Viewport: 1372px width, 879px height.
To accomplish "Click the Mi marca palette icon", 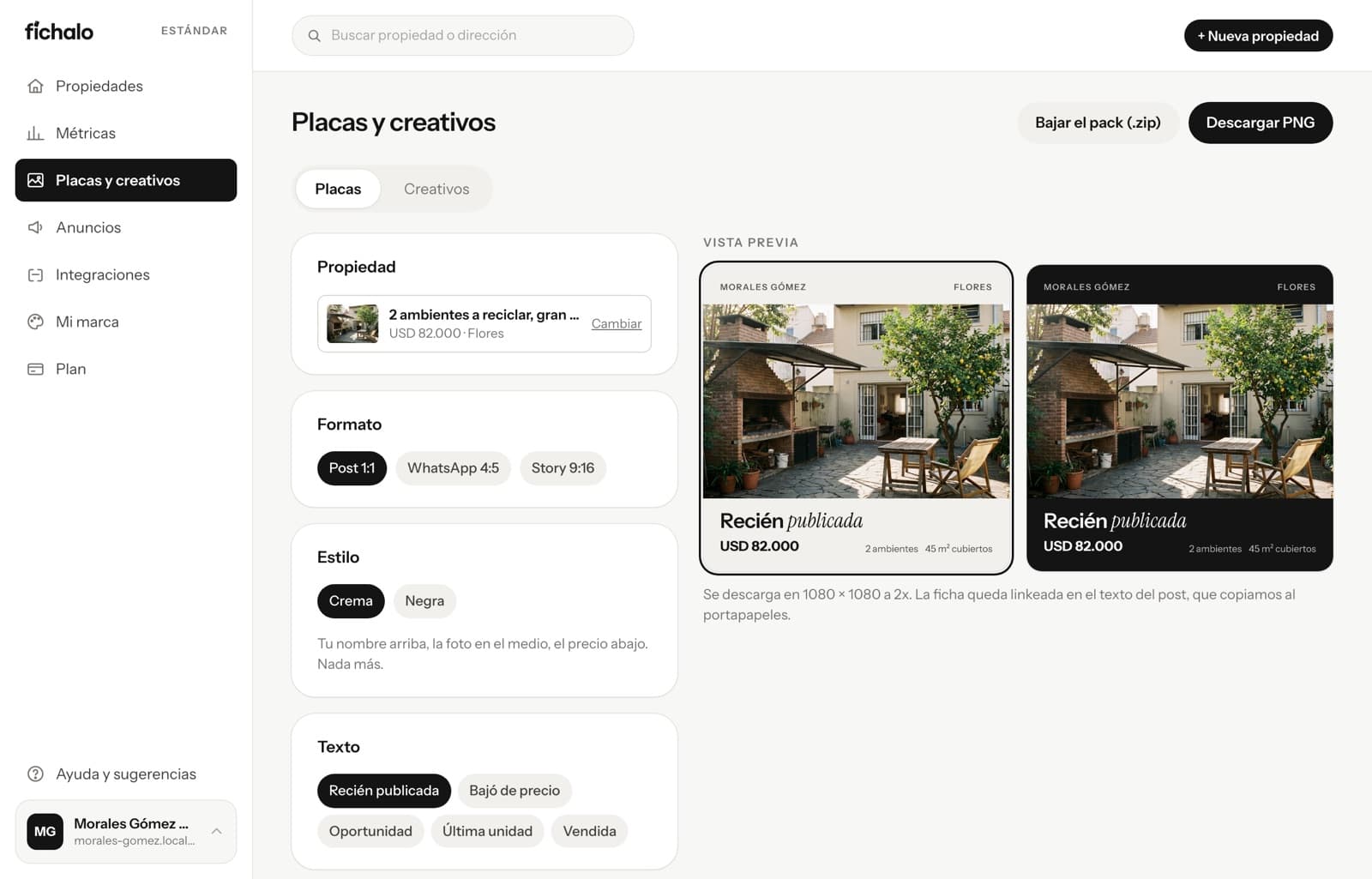I will (35, 322).
